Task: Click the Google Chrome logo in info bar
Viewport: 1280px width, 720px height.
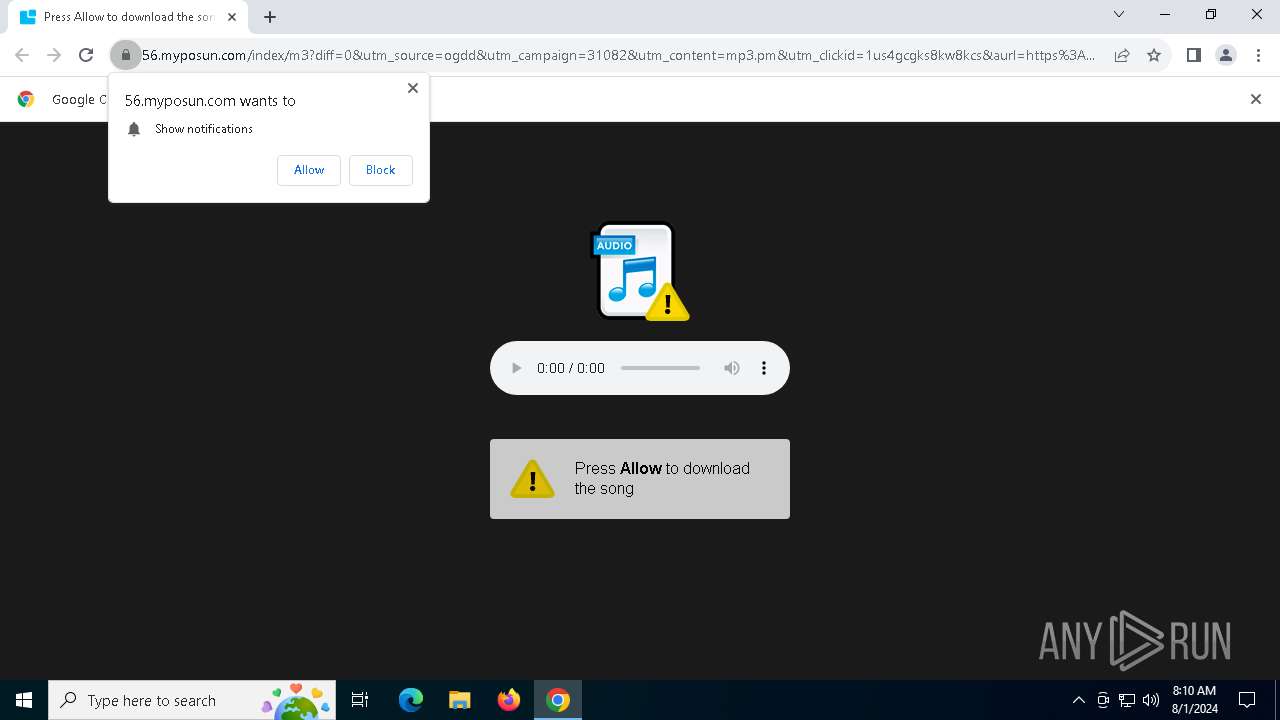Action: tap(26, 99)
